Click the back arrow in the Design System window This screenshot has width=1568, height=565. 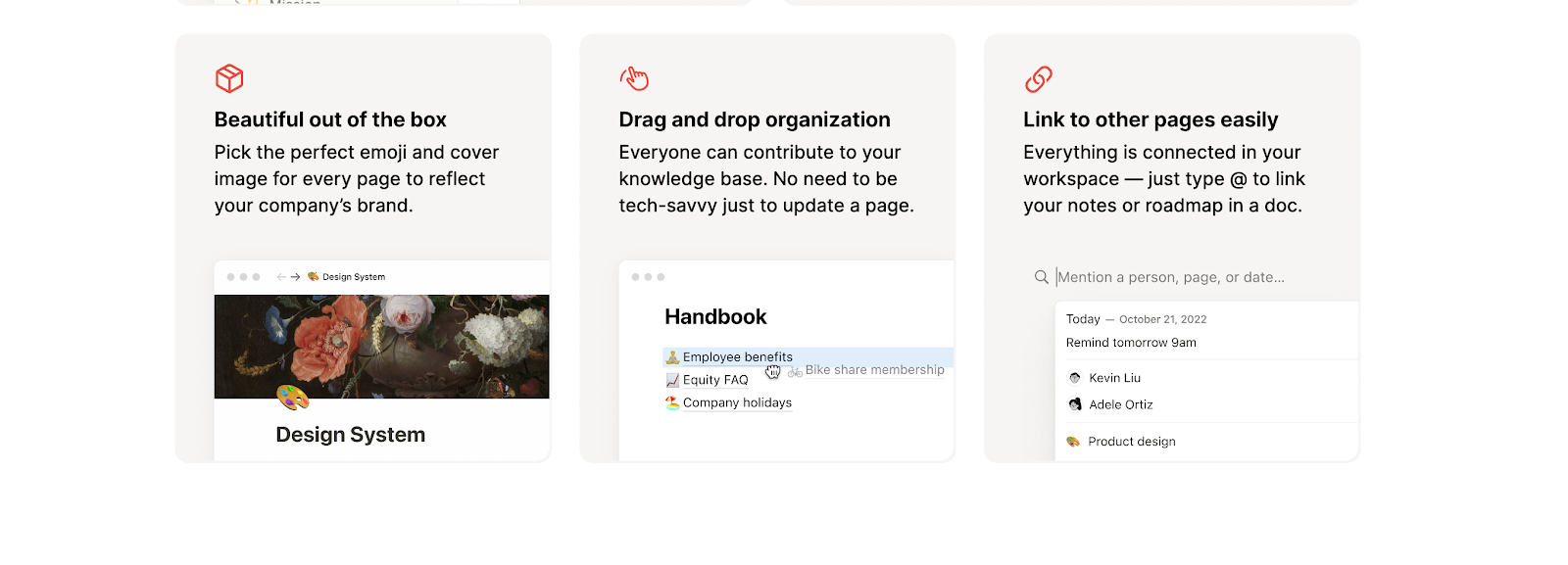(x=281, y=277)
